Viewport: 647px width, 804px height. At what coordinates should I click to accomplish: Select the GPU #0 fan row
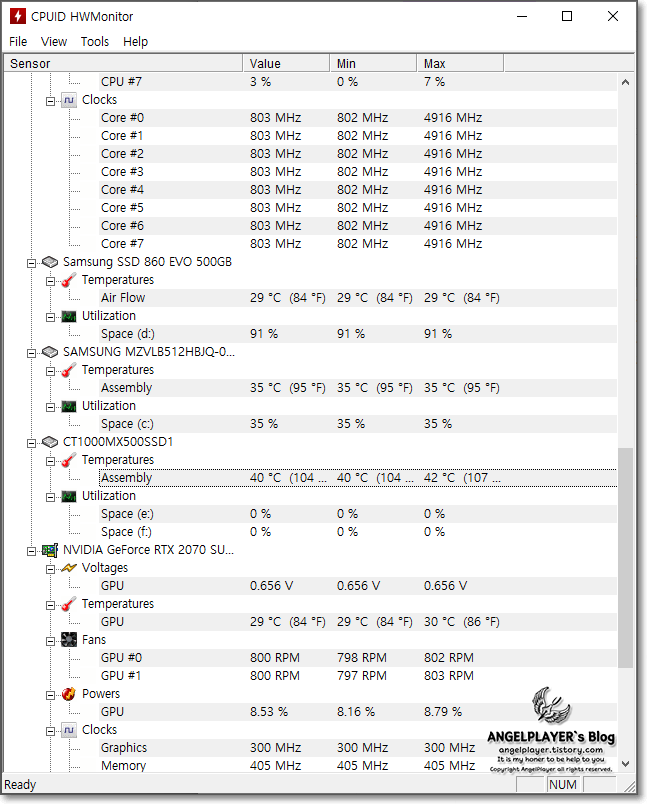click(358, 658)
